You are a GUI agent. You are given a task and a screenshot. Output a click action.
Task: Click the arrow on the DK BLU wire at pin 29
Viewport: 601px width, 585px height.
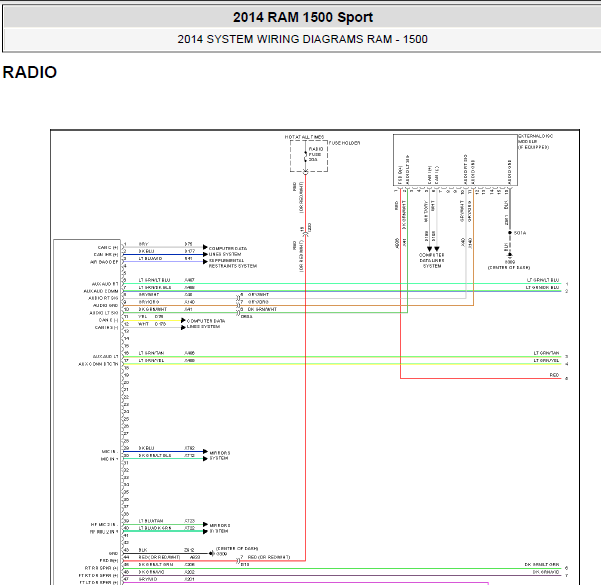tap(205, 451)
